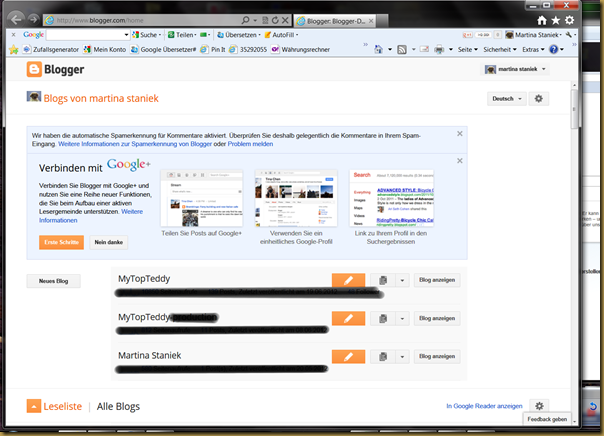Open the Weitere Informationen zur Spamerkennung link
604x436 pixels.
[135, 144]
